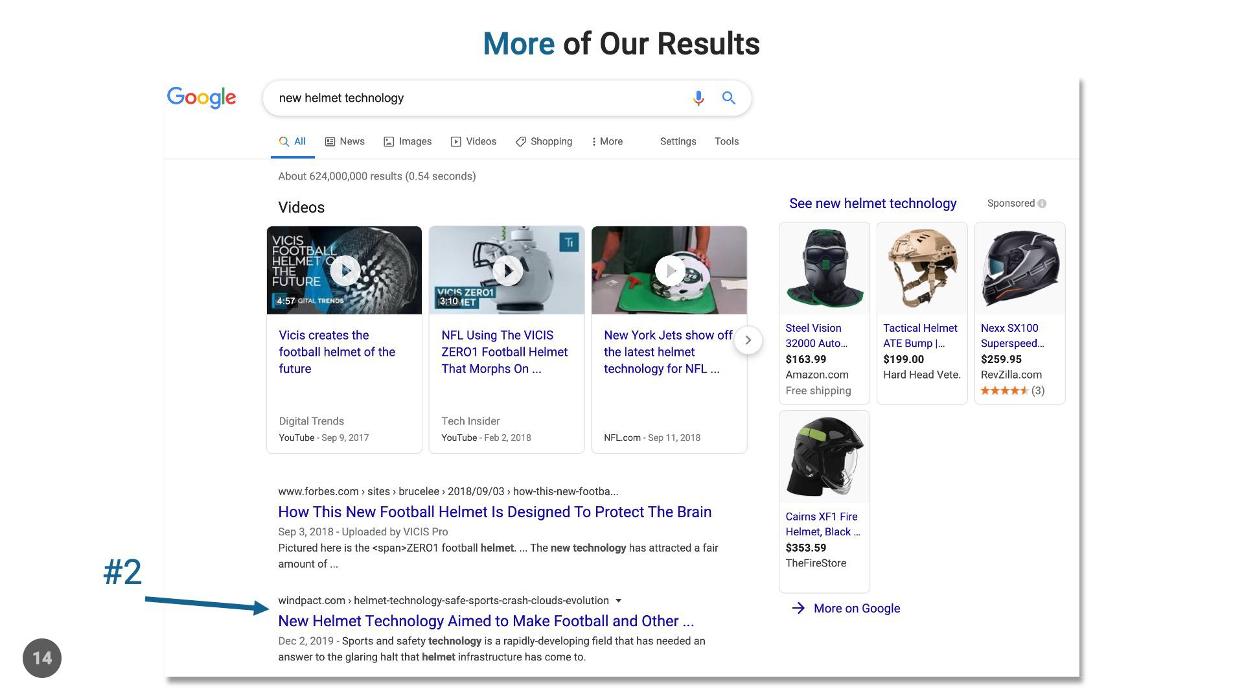Screen dimensions: 1244x700
Task: Click the Digital Trends source label
Action: tap(311, 421)
